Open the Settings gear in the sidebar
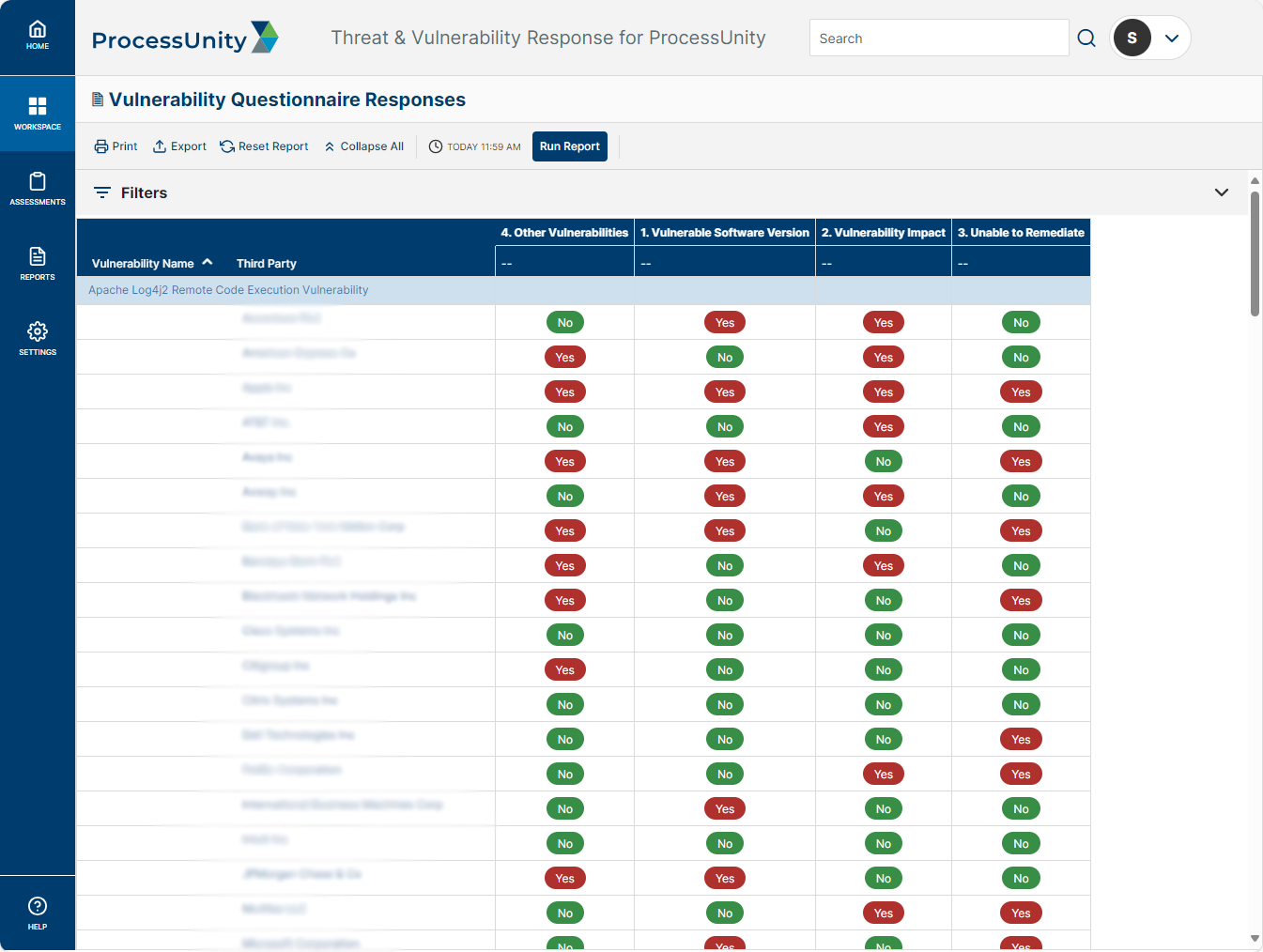1263x952 pixels. click(38, 339)
